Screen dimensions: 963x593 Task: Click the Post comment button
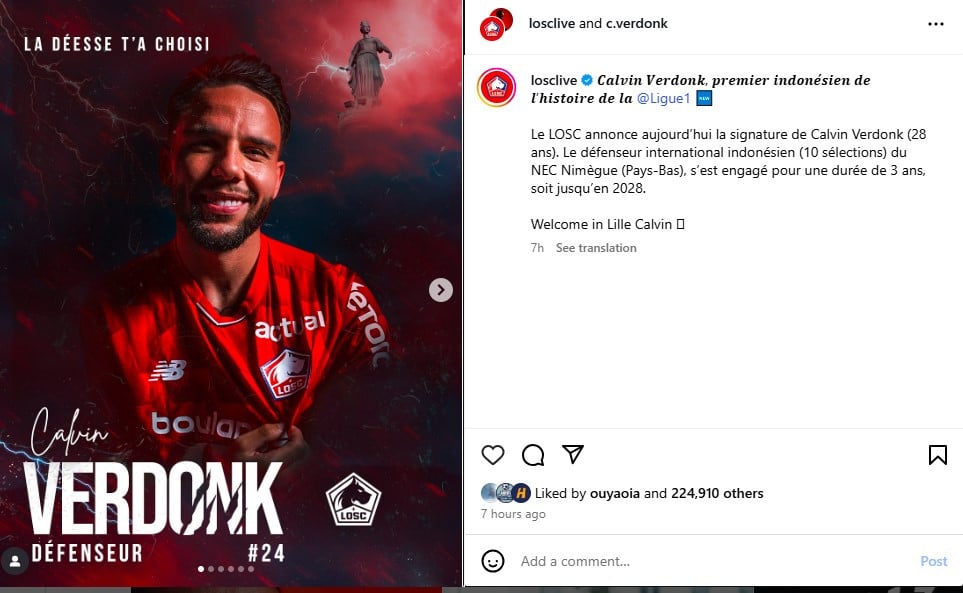(x=934, y=561)
